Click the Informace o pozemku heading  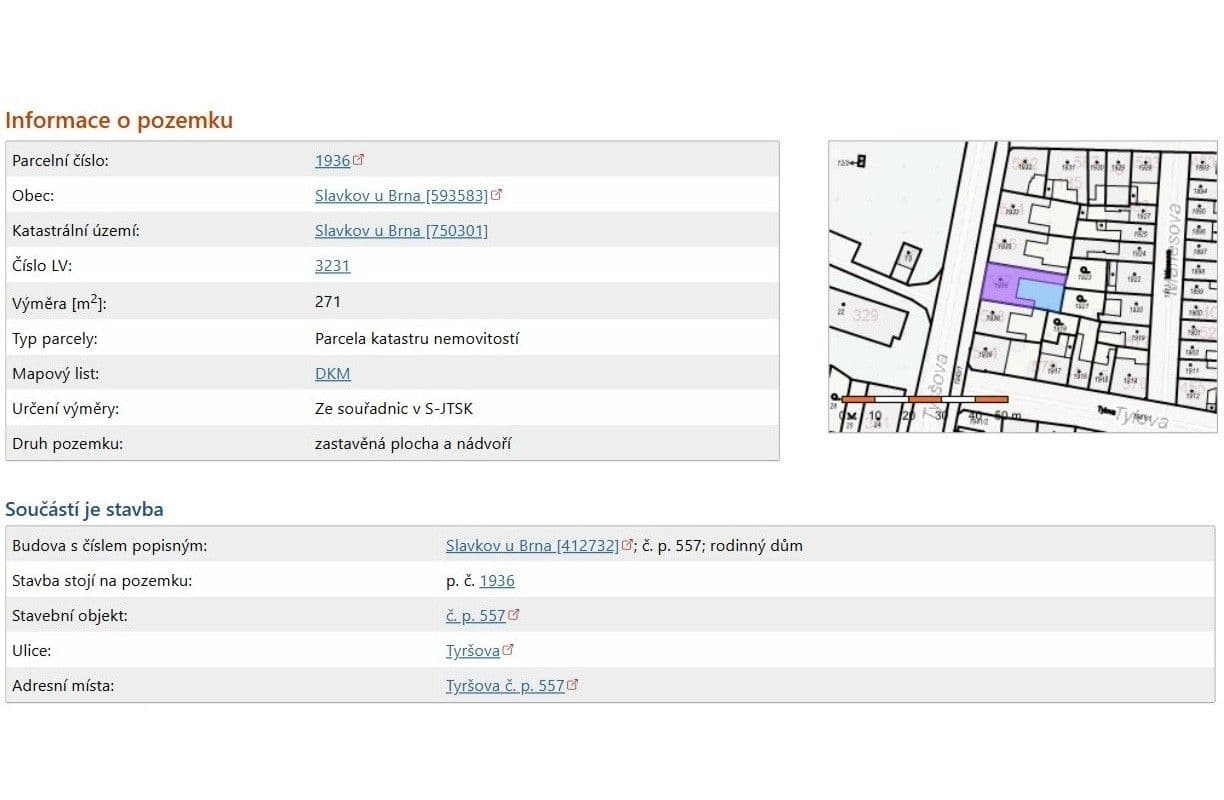[119, 121]
